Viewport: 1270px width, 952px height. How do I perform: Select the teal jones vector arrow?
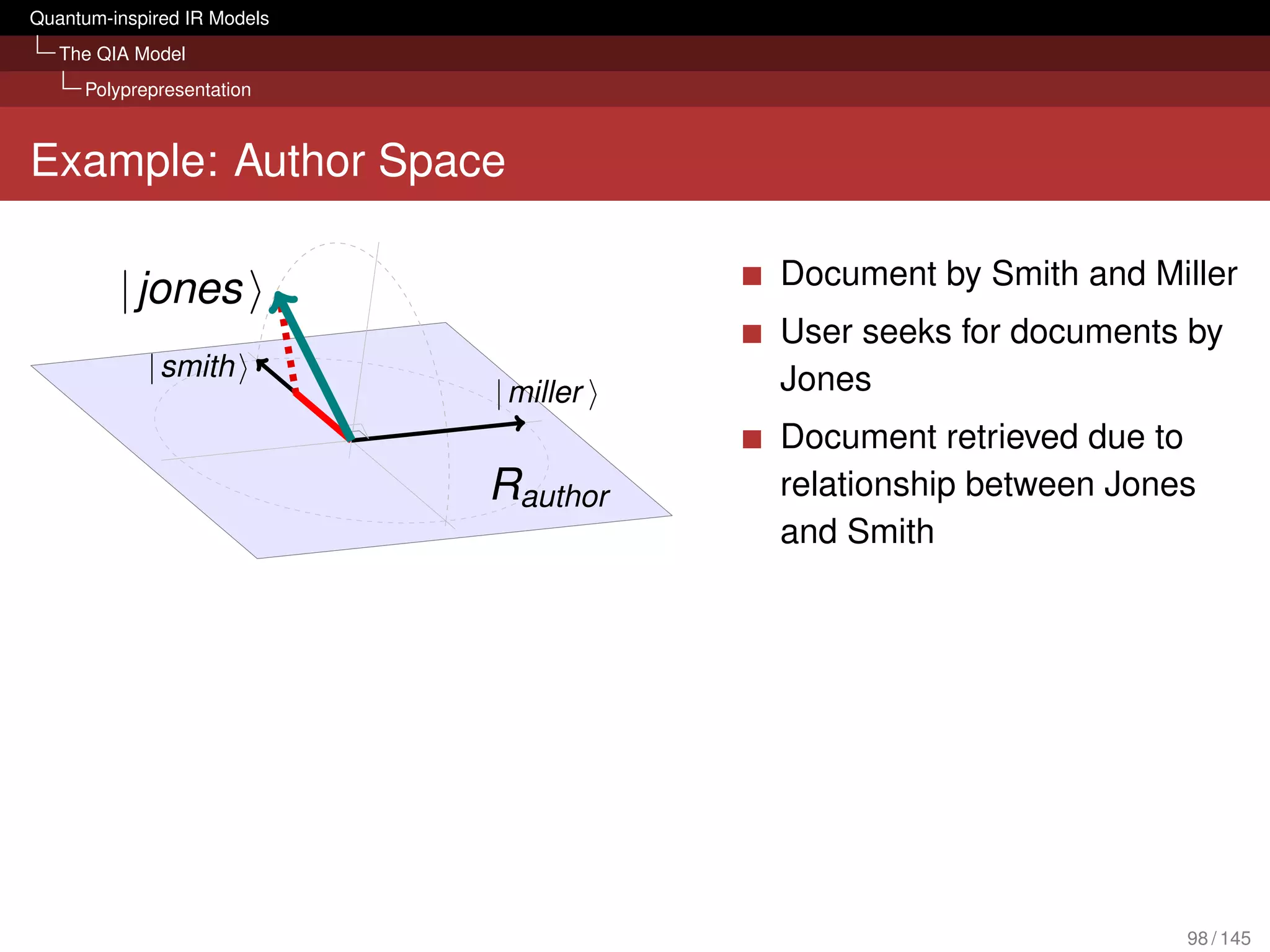click(315, 366)
